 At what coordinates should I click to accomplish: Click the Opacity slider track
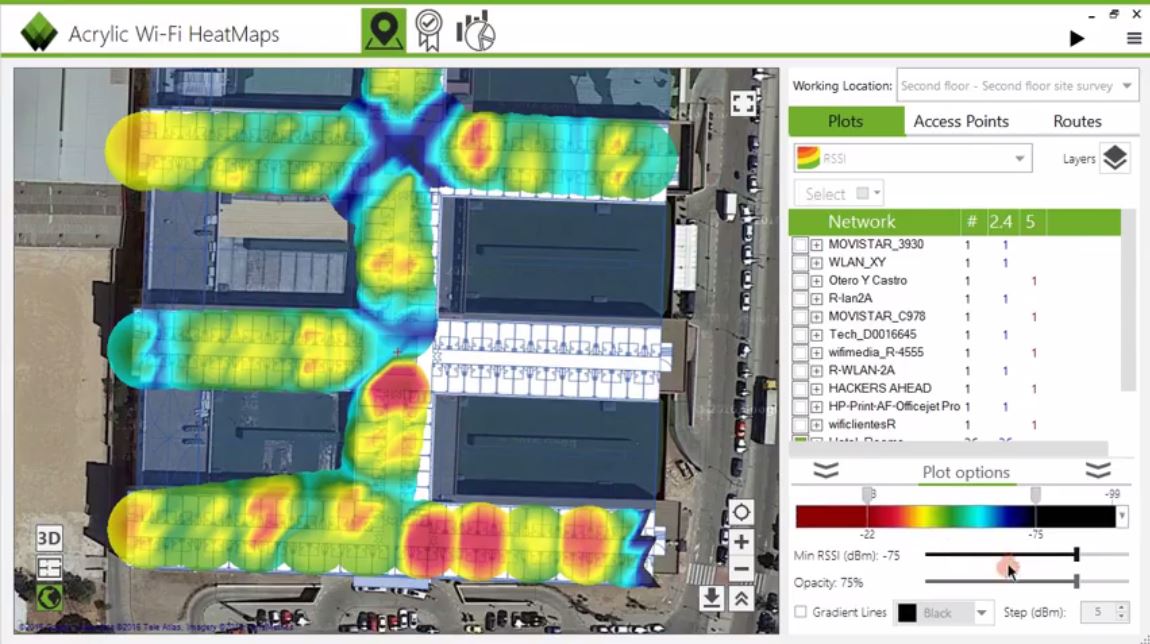pos(1027,582)
